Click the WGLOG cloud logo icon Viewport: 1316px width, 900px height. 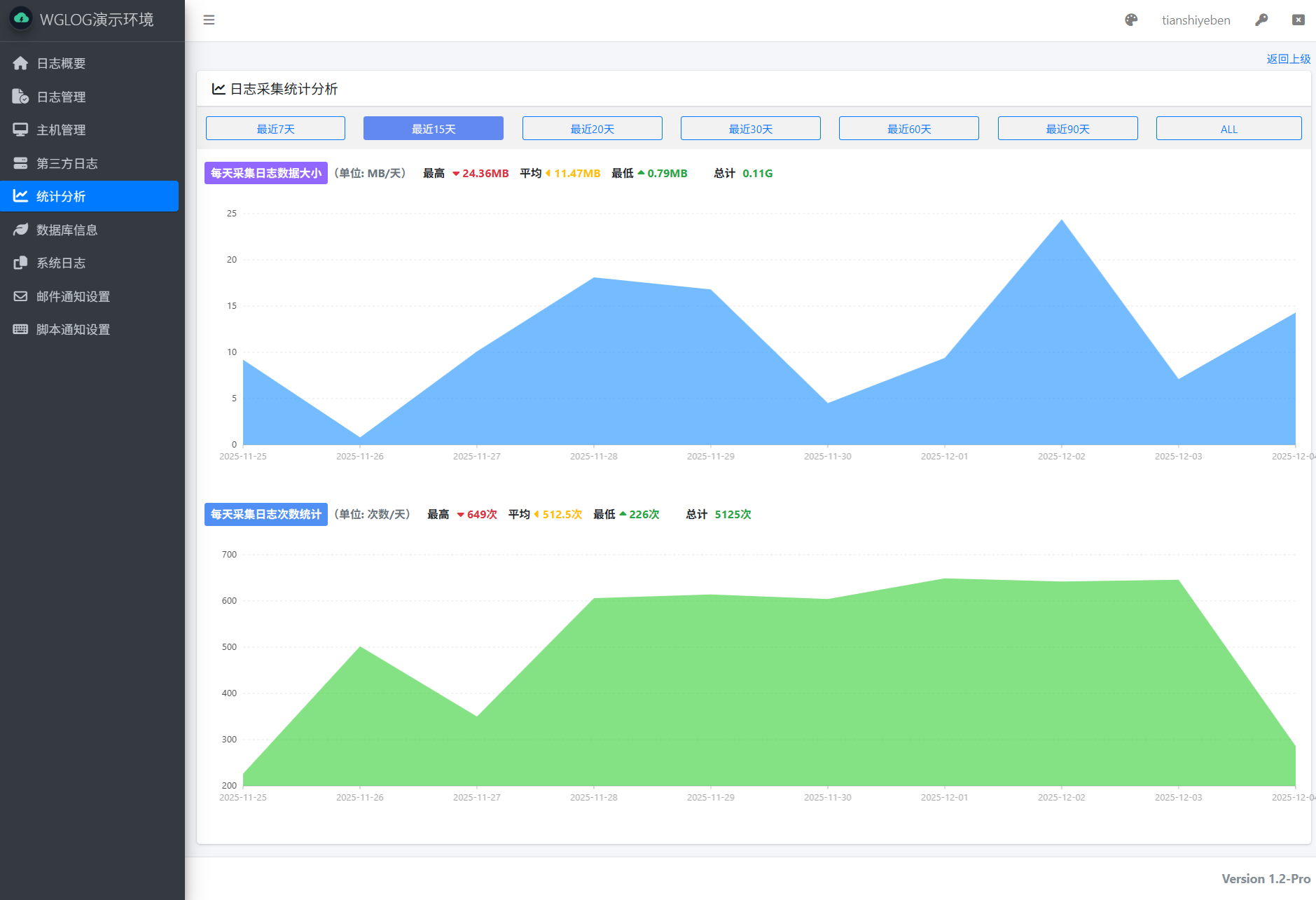point(21,19)
